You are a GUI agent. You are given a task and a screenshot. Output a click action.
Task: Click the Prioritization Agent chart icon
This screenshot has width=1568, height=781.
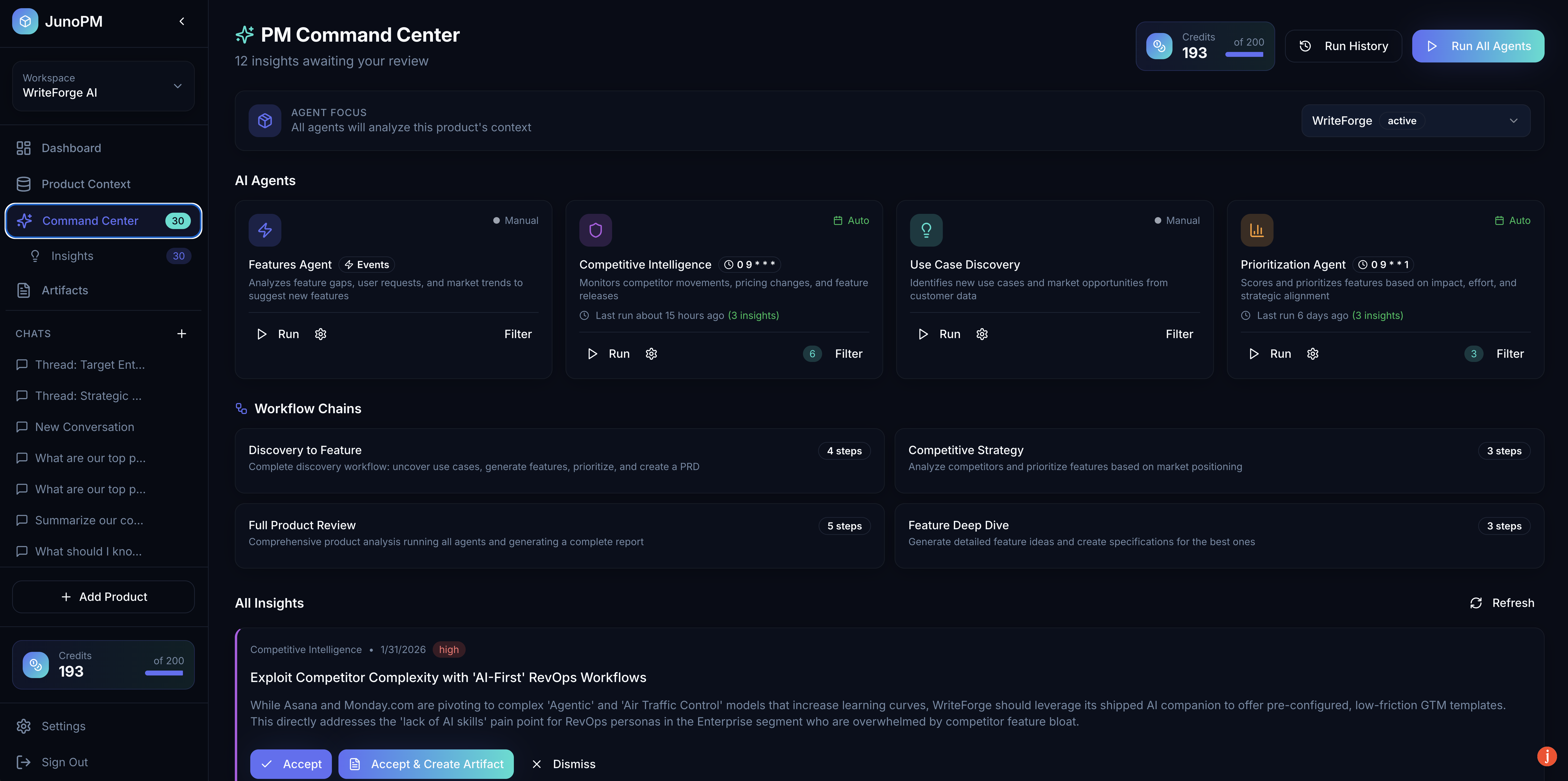tap(1256, 230)
